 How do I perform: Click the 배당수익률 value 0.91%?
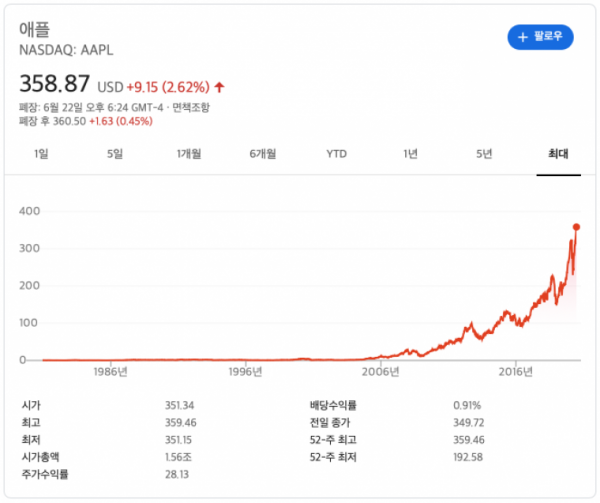pos(467,405)
